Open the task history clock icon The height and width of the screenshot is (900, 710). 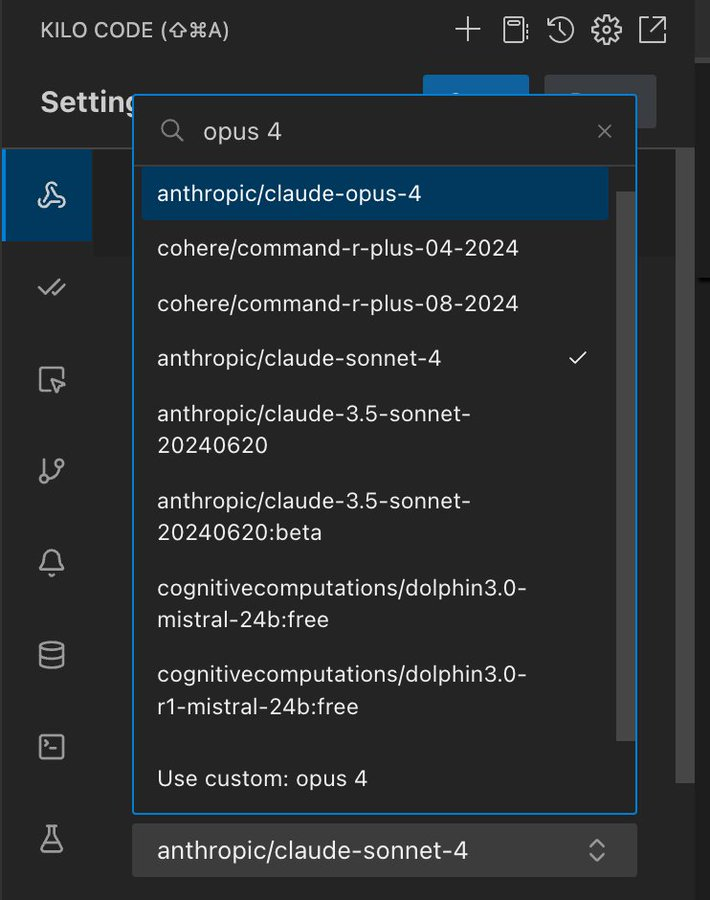pos(560,30)
